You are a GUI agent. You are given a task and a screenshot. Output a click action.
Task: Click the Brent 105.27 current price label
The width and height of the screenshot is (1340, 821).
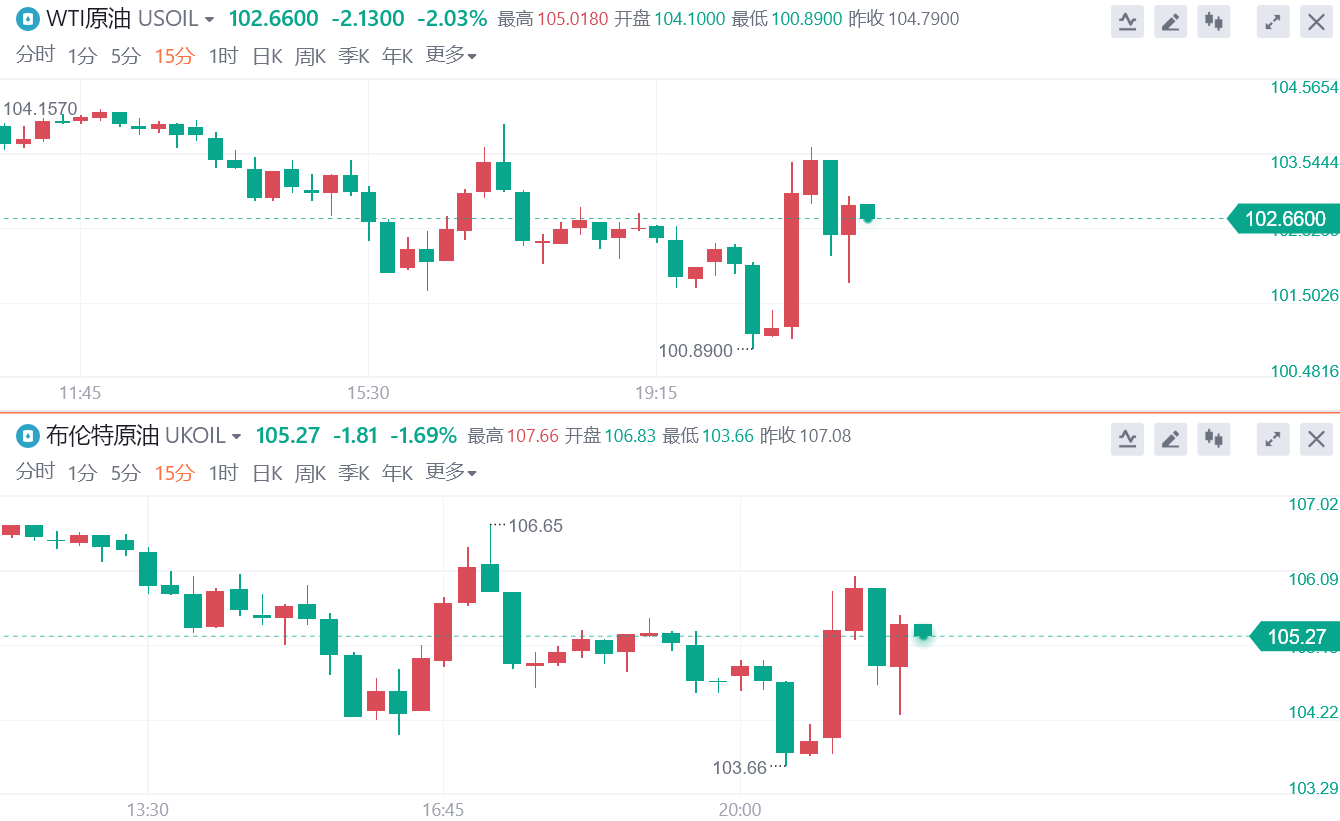pyautogui.click(x=1294, y=636)
